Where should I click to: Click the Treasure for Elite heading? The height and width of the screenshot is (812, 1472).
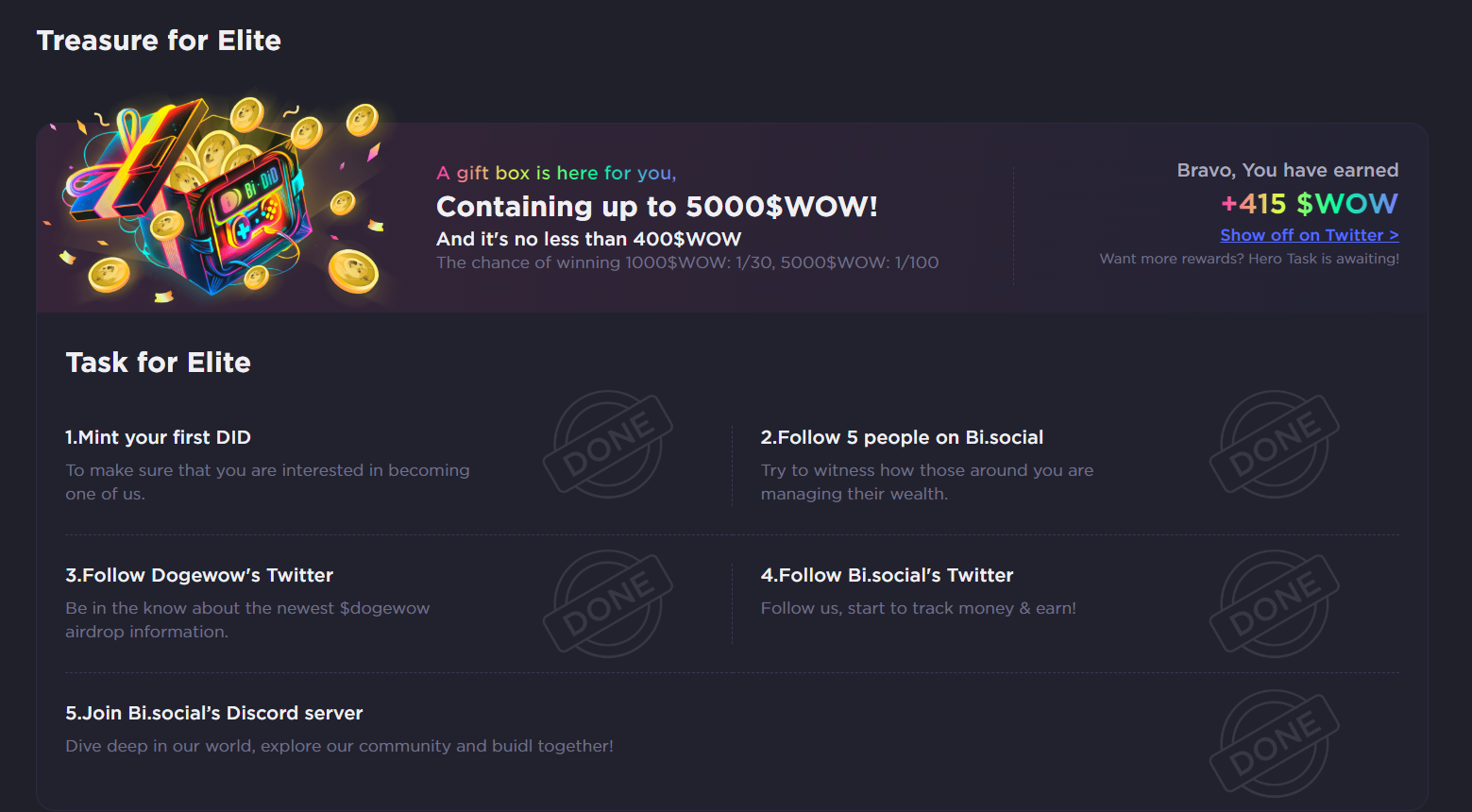tap(159, 41)
